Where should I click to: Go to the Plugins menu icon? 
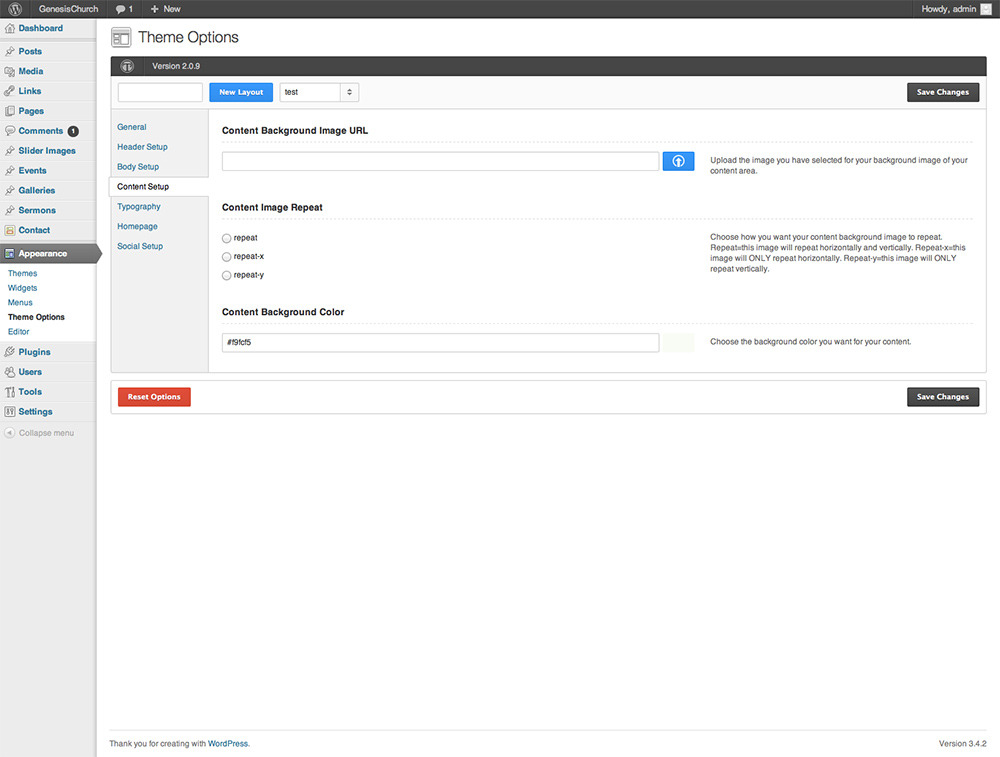click(x=10, y=352)
